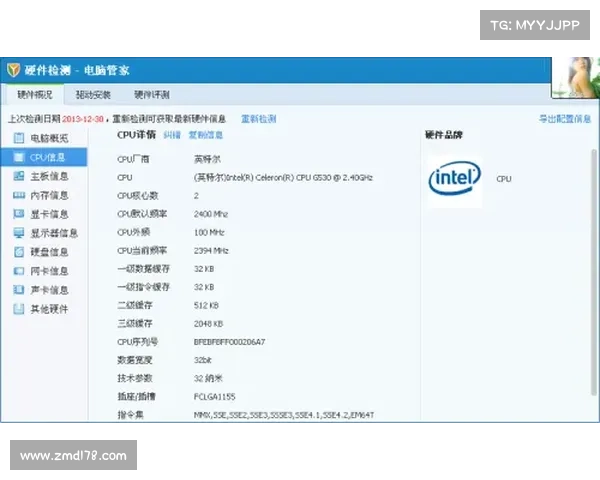Image resolution: width=600 pixels, height=480 pixels.
Task: Click the CPU label beside Intel logo
Action: (504, 179)
